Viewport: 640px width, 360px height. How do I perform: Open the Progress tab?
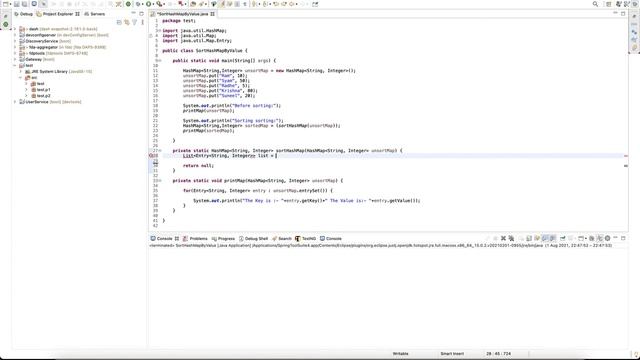pyautogui.click(x=223, y=238)
